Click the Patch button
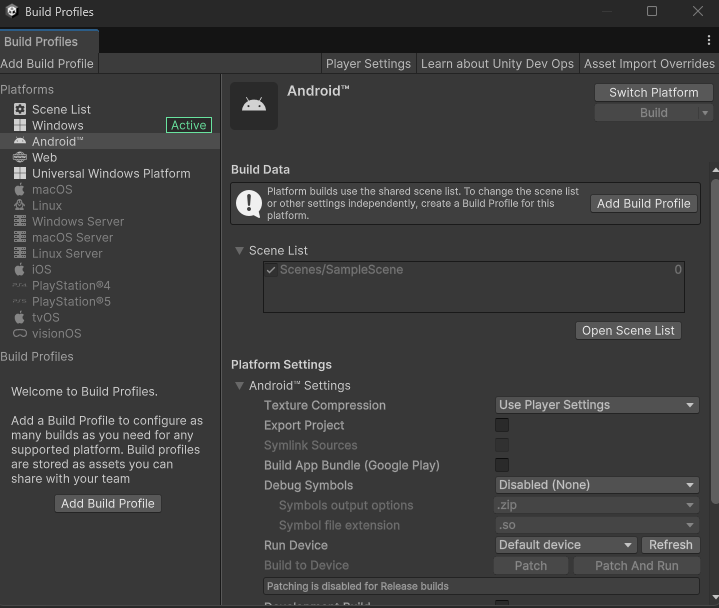719x608 pixels. click(x=531, y=565)
